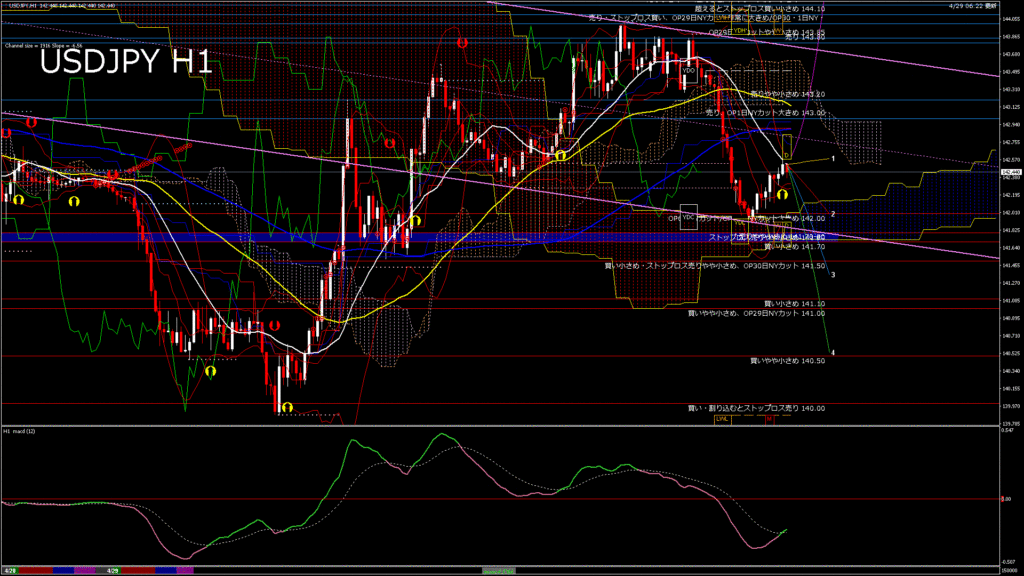This screenshot has width=1024, height=576.
Task: Click the 買いやや小さめ 140.50 level label
Action: point(787,360)
